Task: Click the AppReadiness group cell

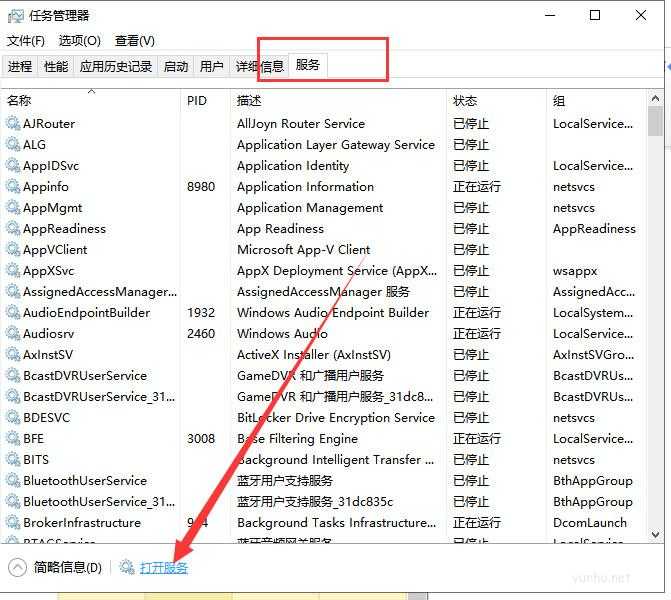Action: pos(594,229)
